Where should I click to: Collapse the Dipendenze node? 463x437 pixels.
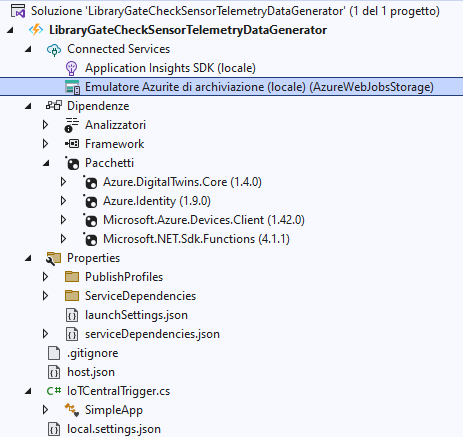pyautogui.click(x=28, y=106)
